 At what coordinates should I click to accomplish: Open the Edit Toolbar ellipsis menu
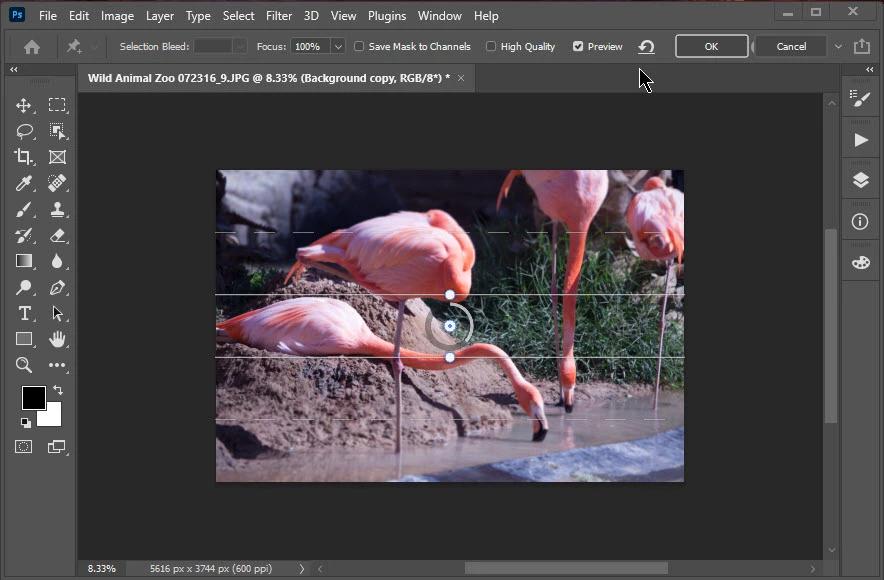(x=56, y=365)
